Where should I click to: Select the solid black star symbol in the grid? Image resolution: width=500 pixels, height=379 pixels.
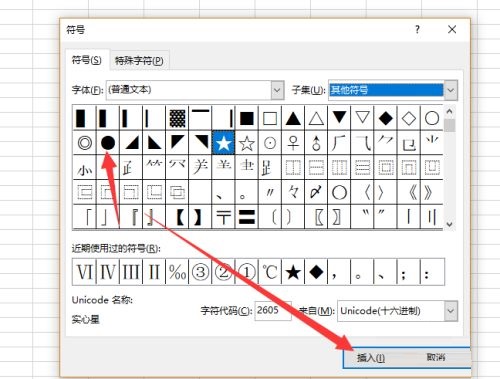[x=223, y=143]
